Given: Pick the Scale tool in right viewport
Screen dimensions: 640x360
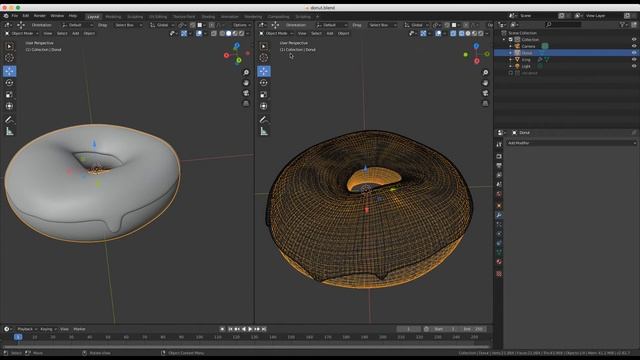Looking at the screenshot, I should point(264,95).
